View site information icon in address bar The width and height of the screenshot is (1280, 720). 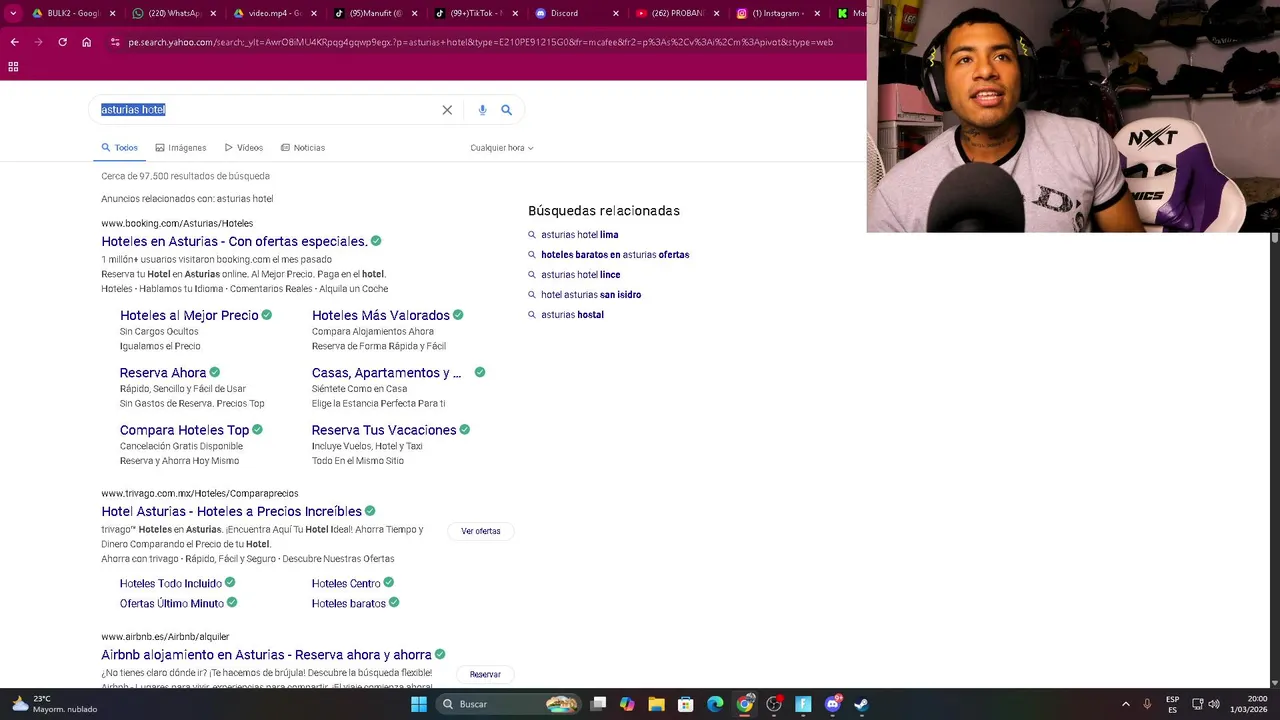click(x=115, y=42)
